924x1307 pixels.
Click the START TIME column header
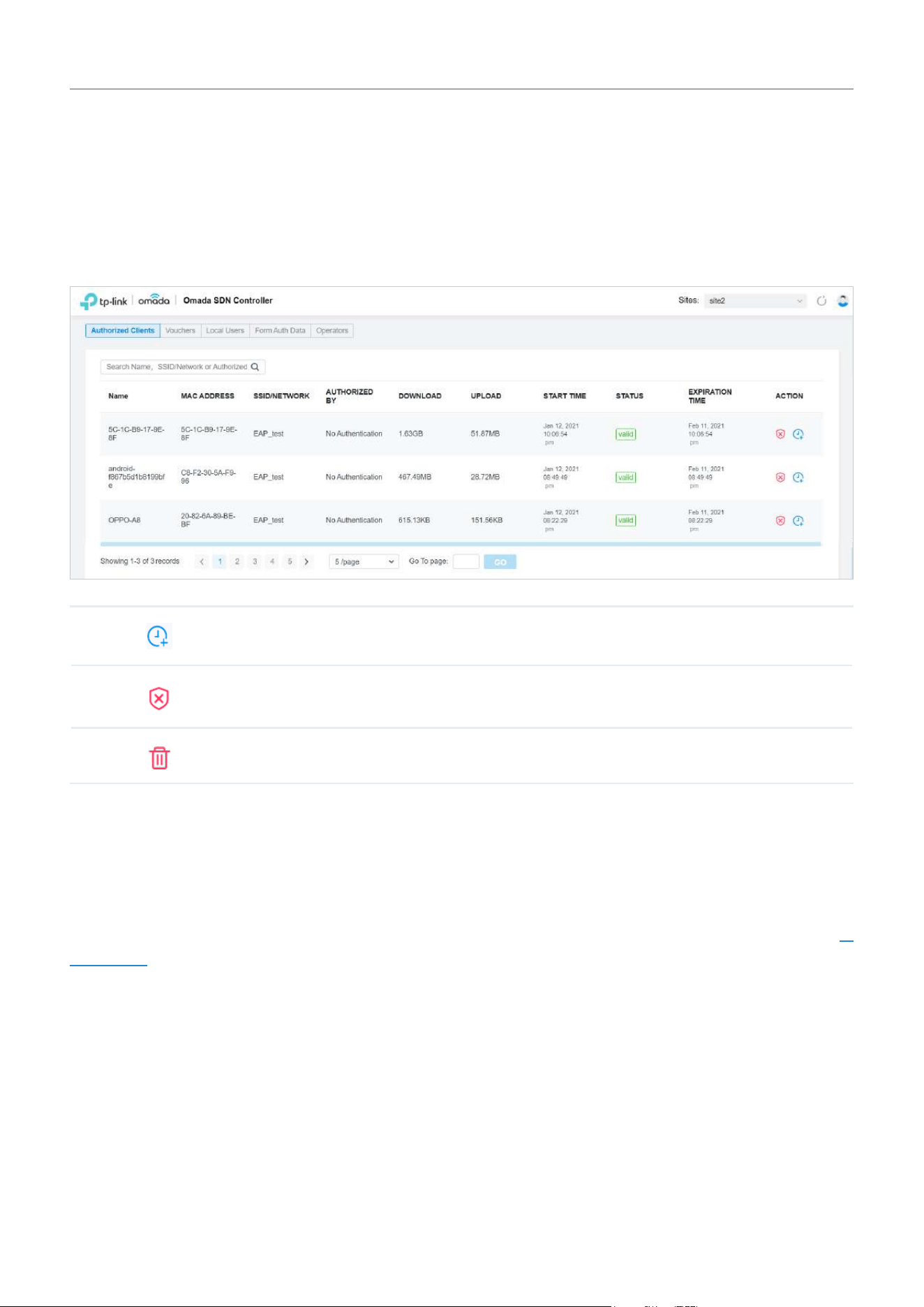click(x=565, y=396)
